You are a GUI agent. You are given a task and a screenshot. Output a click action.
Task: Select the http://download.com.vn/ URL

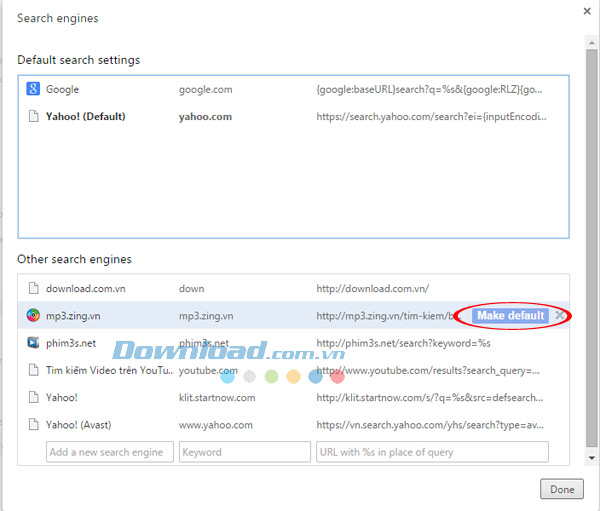coord(372,288)
